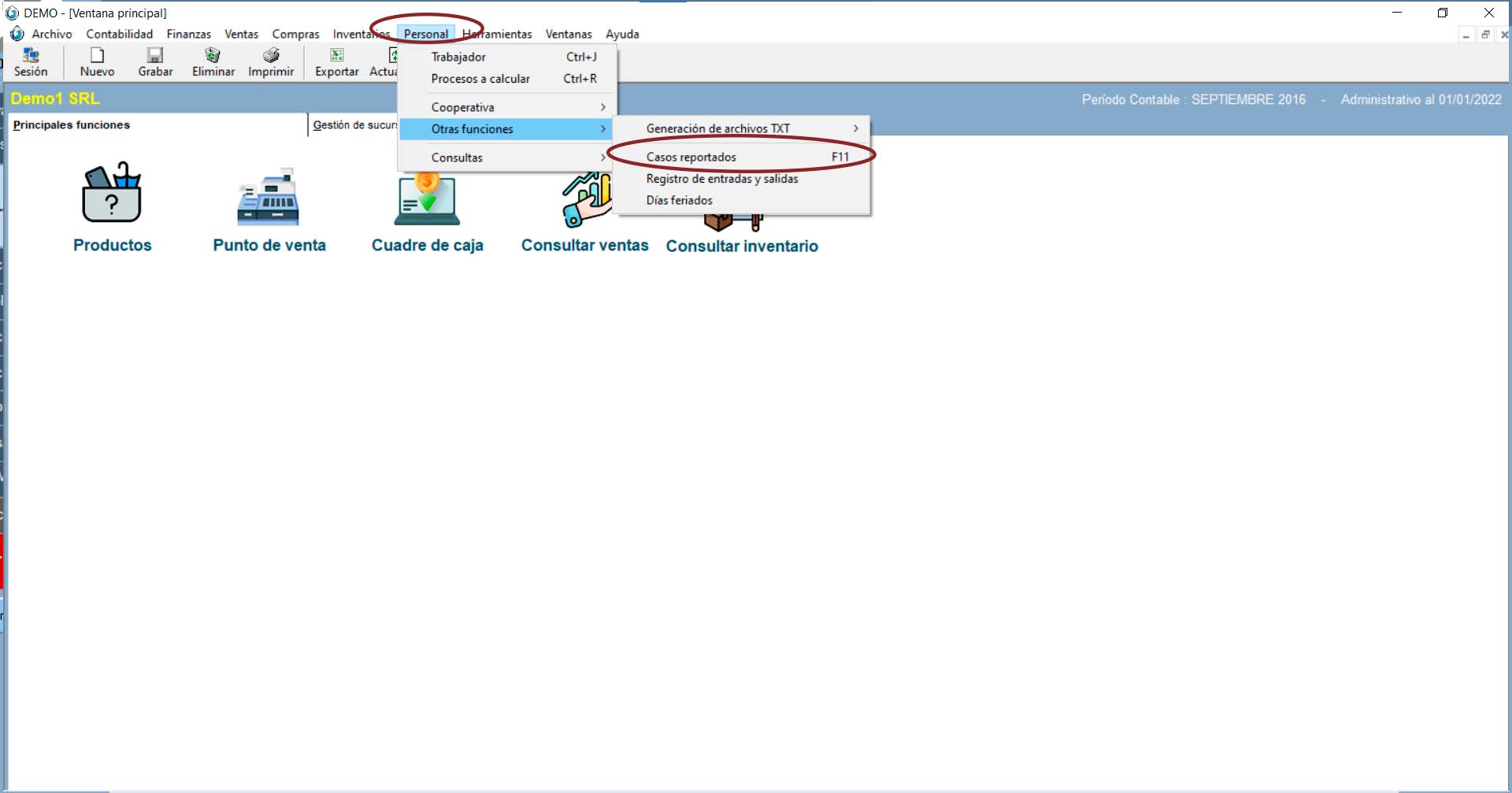This screenshot has height=793, width=1512.
Task: Open the Productos shortcut icon
Action: click(x=112, y=194)
